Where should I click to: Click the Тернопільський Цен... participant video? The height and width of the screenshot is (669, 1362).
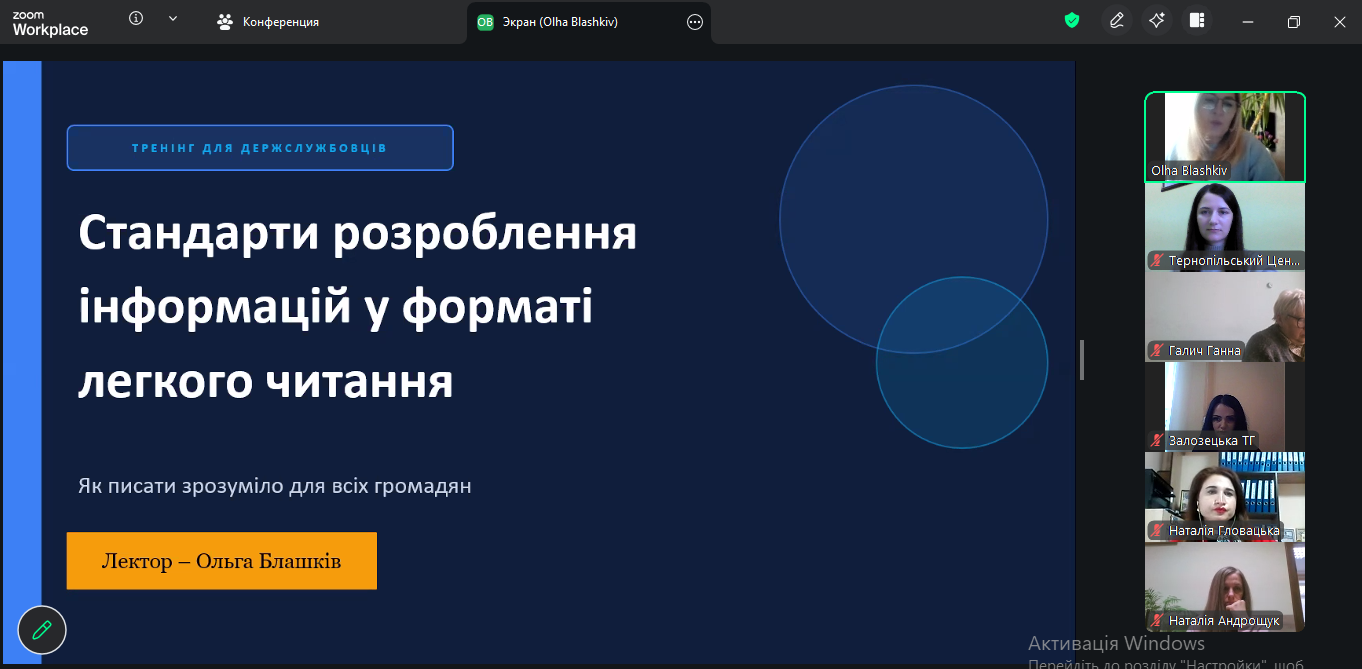pyautogui.click(x=1224, y=226)
